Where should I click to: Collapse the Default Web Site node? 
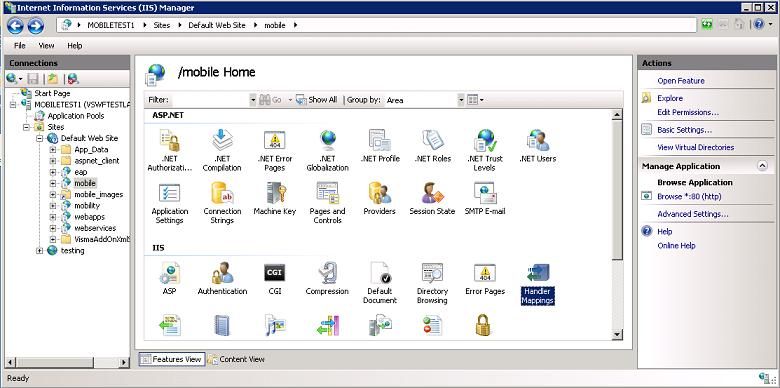tap(39, 138)
